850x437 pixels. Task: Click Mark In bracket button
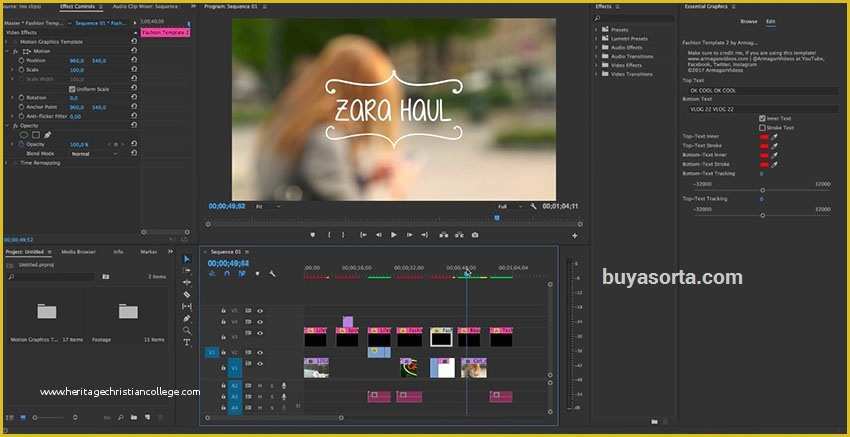tap(329, 235)
